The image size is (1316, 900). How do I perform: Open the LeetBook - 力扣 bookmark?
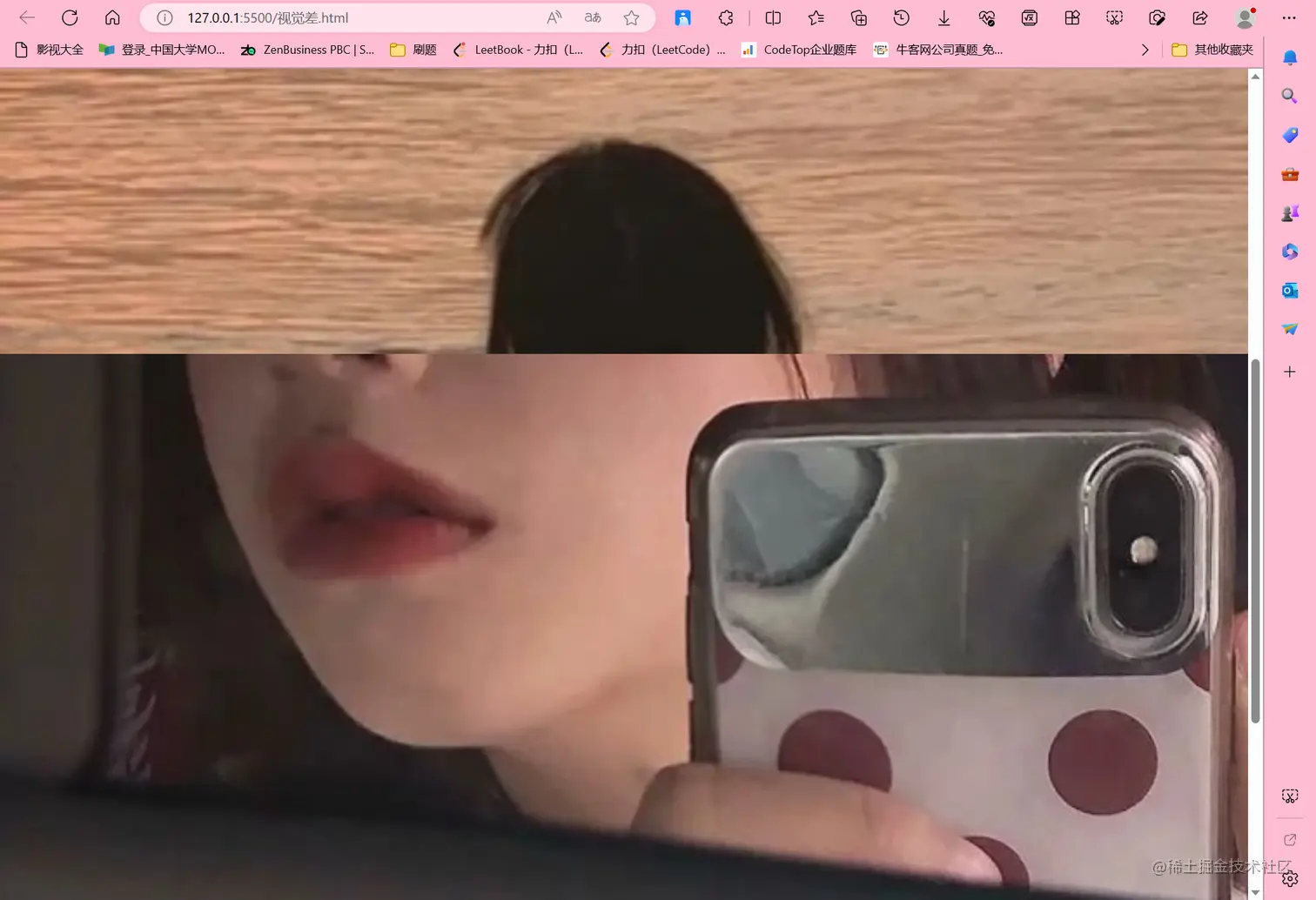tap(519, 50)
